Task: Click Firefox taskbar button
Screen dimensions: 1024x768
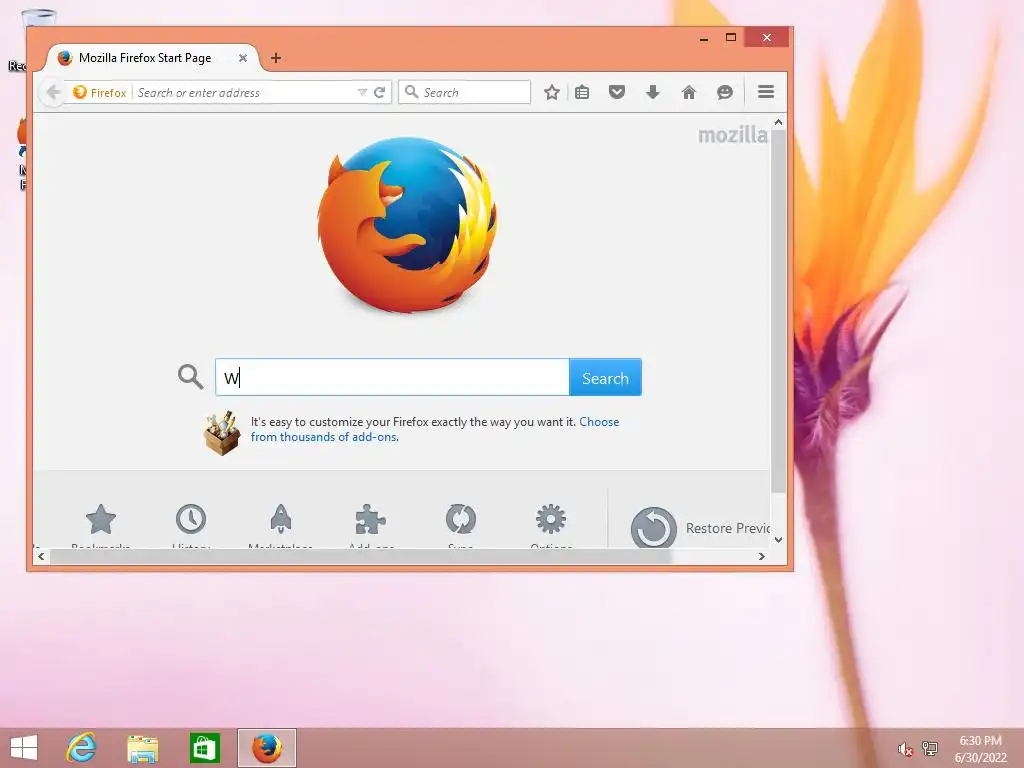Action: 266,748
